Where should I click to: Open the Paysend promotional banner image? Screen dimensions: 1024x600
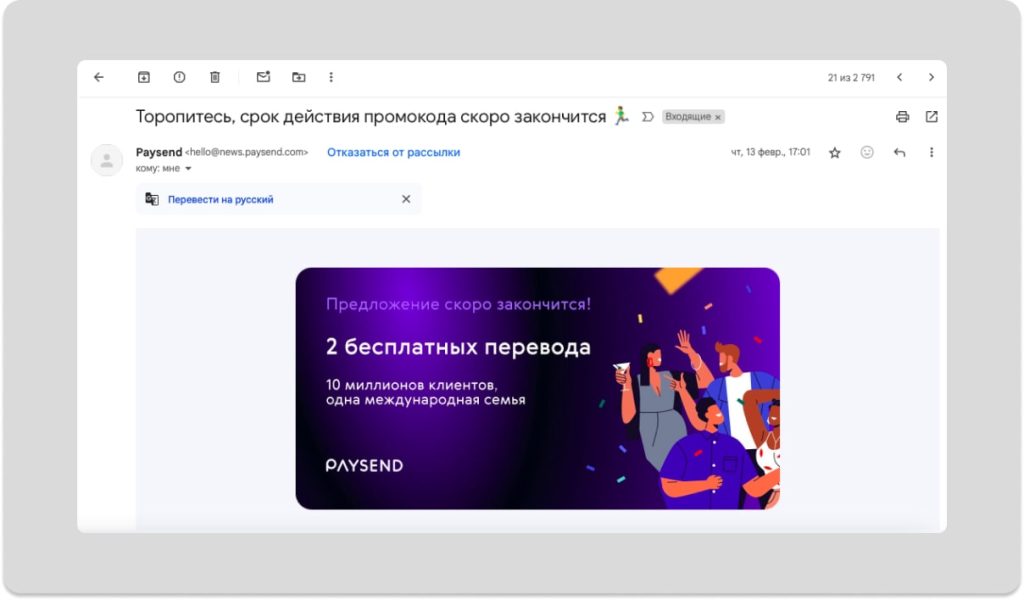click(x=537, y=388)
